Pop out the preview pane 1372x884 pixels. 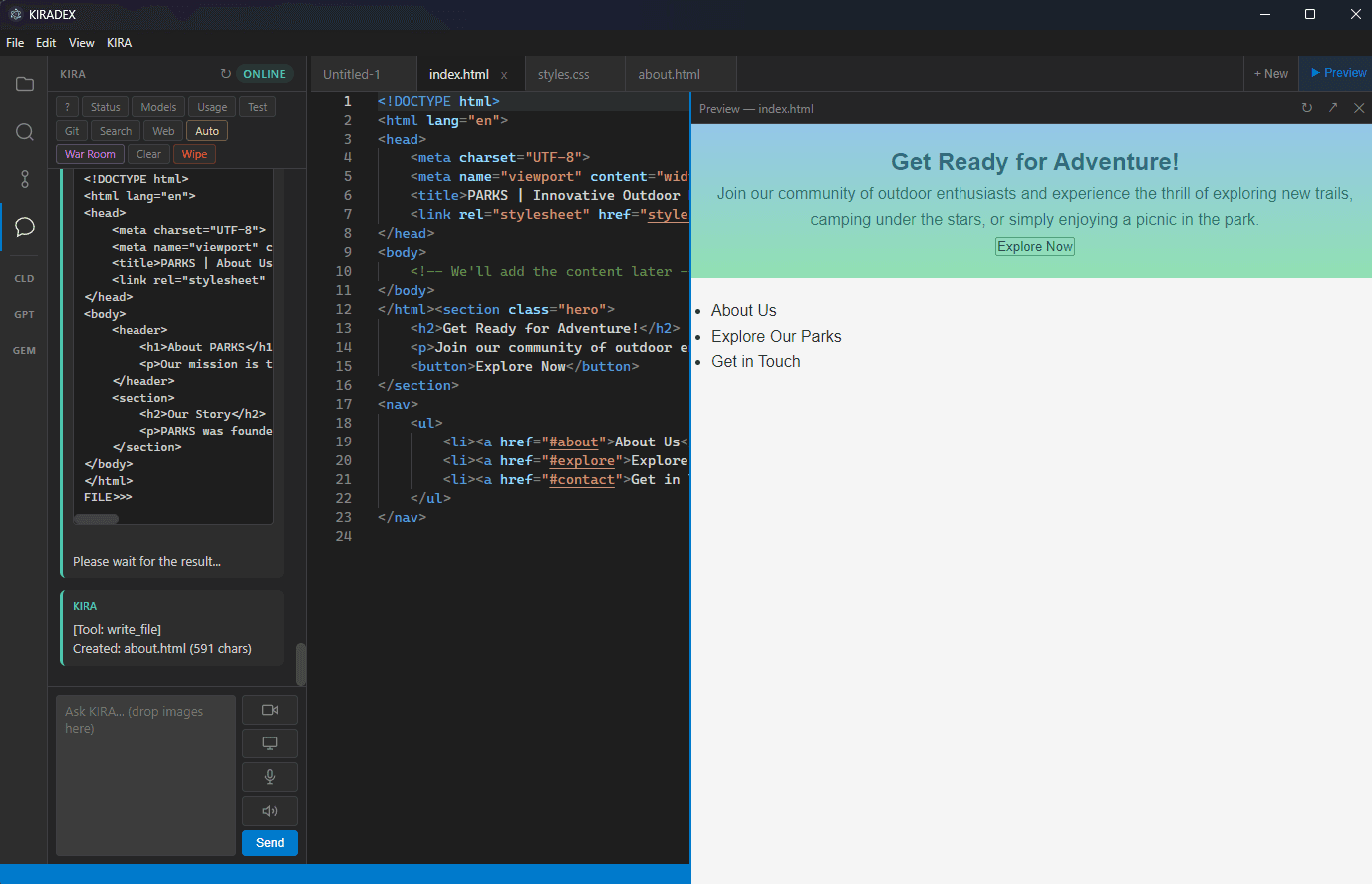click(x=1333, y=108)
